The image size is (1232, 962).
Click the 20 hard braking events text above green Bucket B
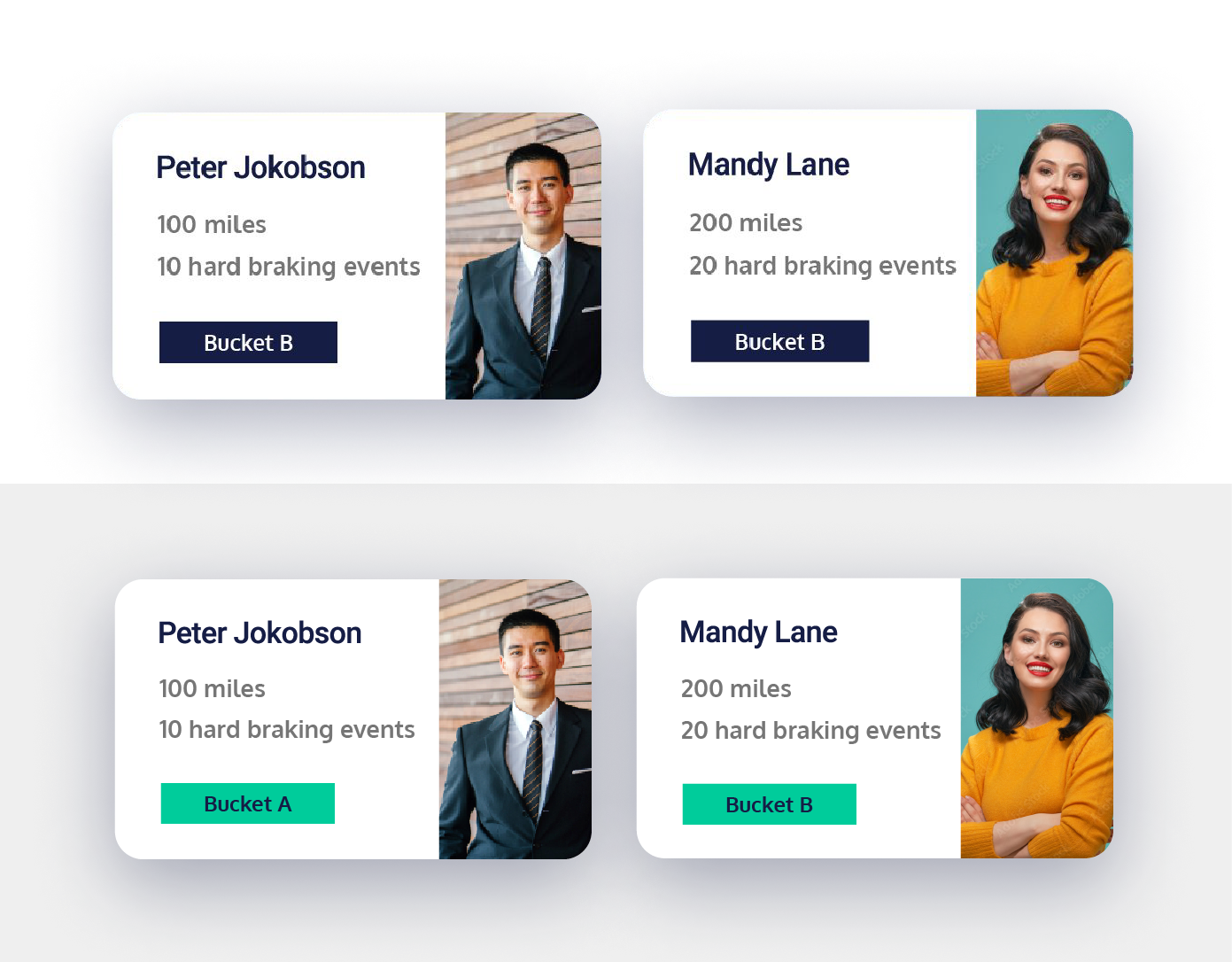pos(811,731)
